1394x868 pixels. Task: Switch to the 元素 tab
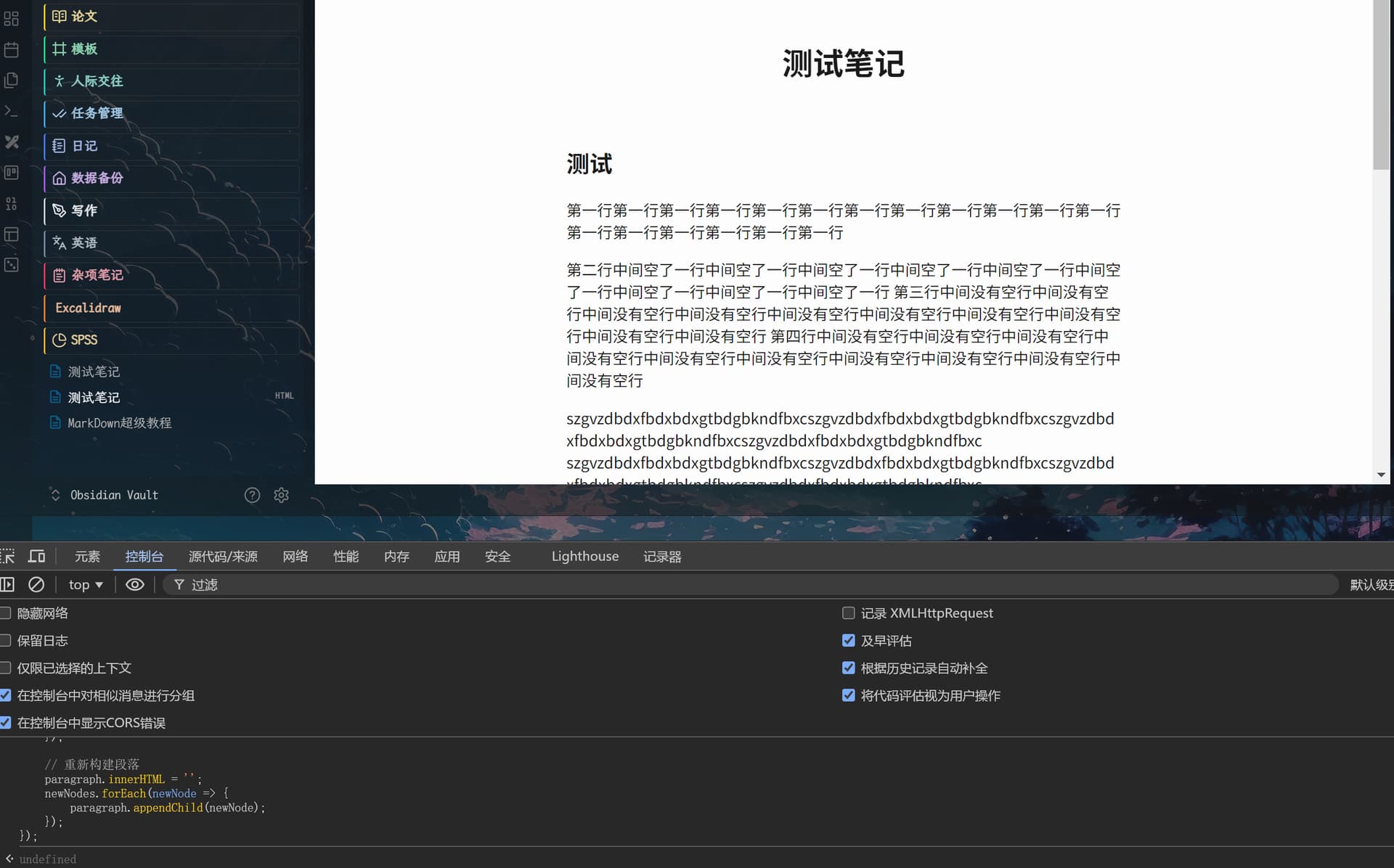[x=87, y=557]
